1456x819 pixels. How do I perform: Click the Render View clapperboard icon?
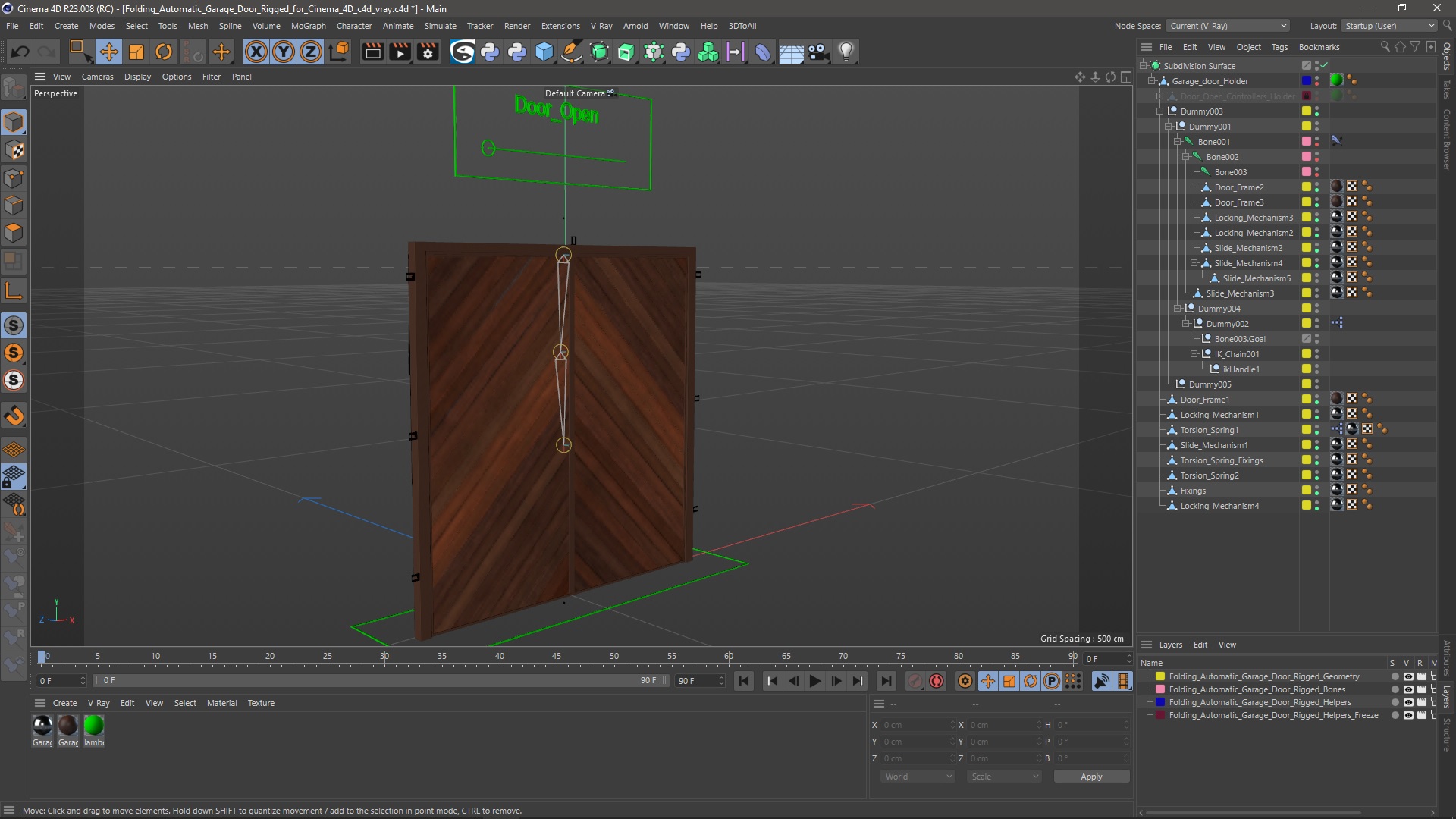pos(372,52)
